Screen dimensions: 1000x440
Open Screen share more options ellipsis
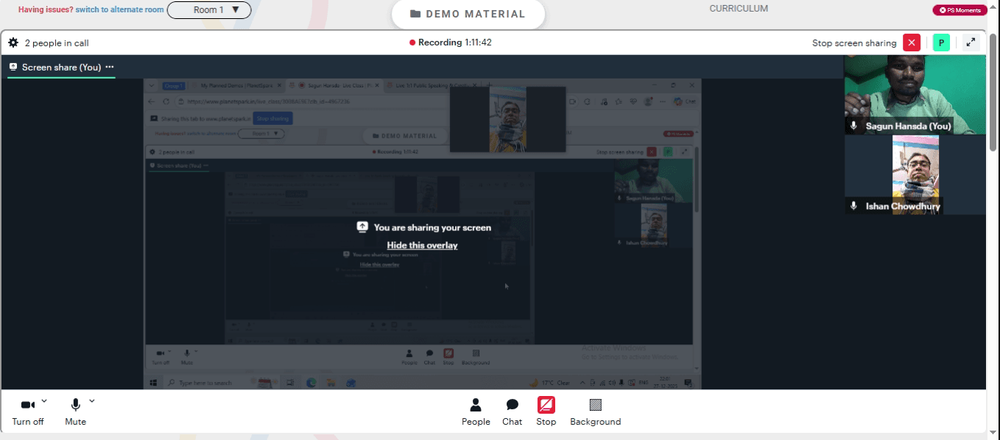pyautogui.click(x=110, y=67)
